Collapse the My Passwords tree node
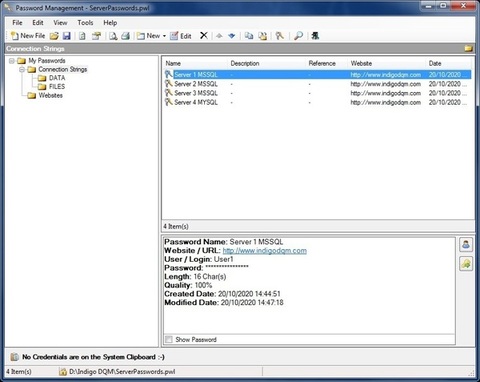The width and height of the screenshot is (480, 382). (x=12, y=61)
